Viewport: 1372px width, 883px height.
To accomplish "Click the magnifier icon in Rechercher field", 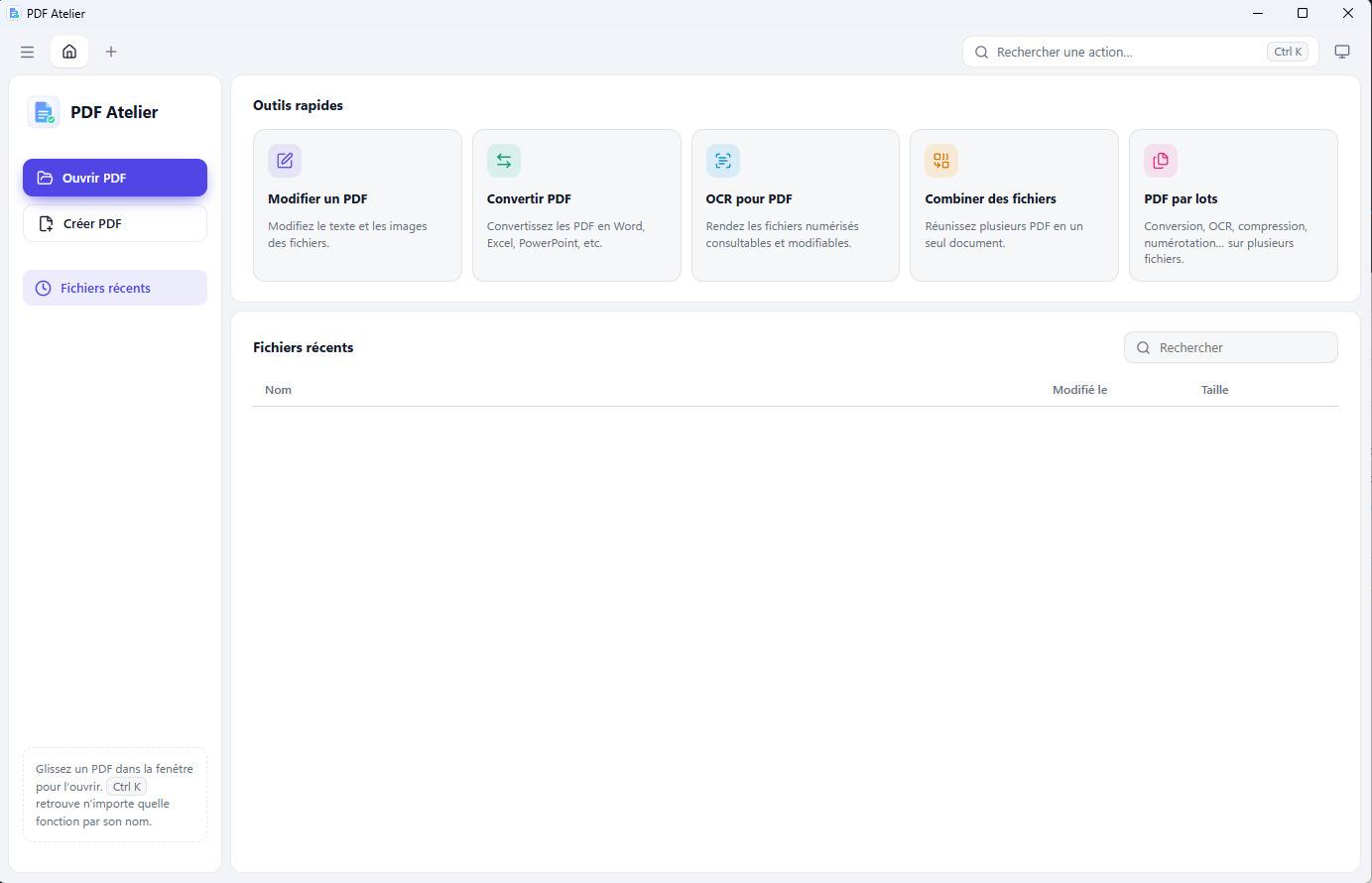I will coord(1143,347).
